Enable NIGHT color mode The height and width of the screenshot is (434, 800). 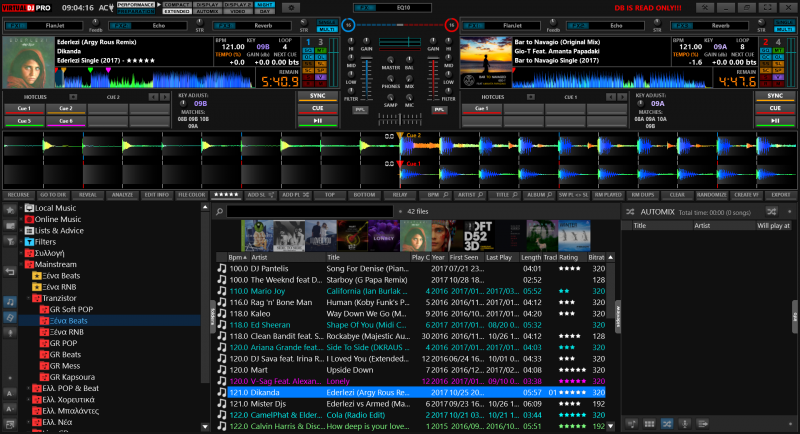tap(265, 5)
